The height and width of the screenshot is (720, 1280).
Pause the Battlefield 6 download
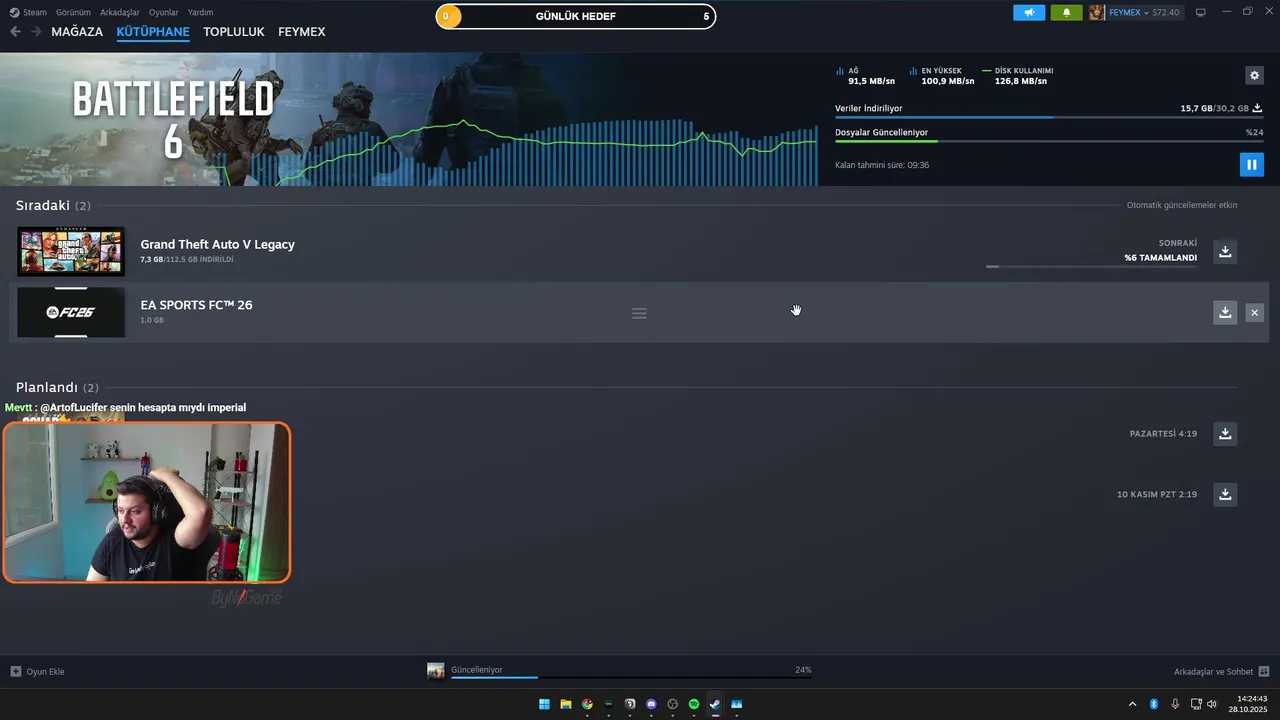pos(1251,164)
